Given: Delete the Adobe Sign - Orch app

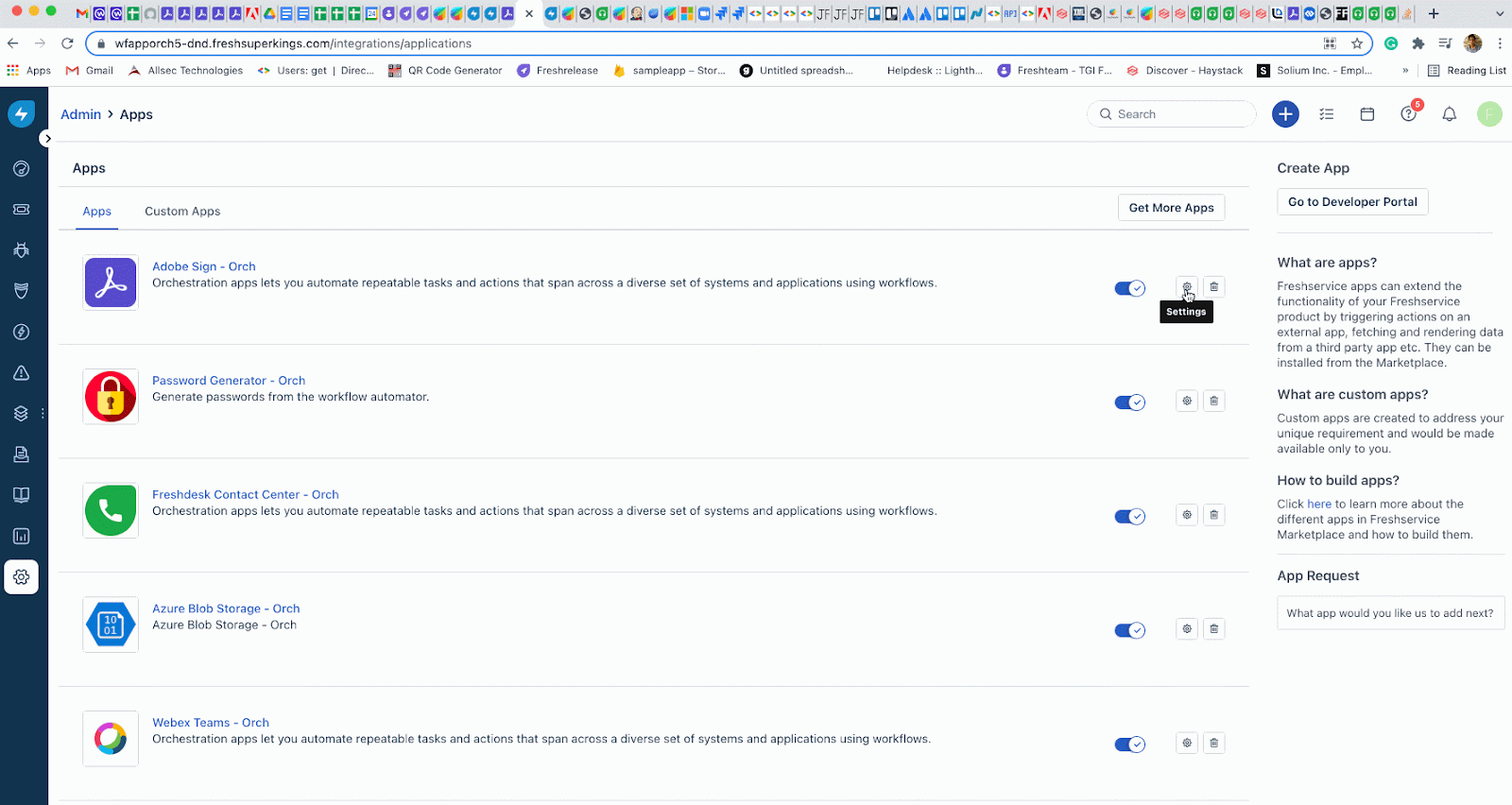Looking at the screenshot, I should (1214, 287).
